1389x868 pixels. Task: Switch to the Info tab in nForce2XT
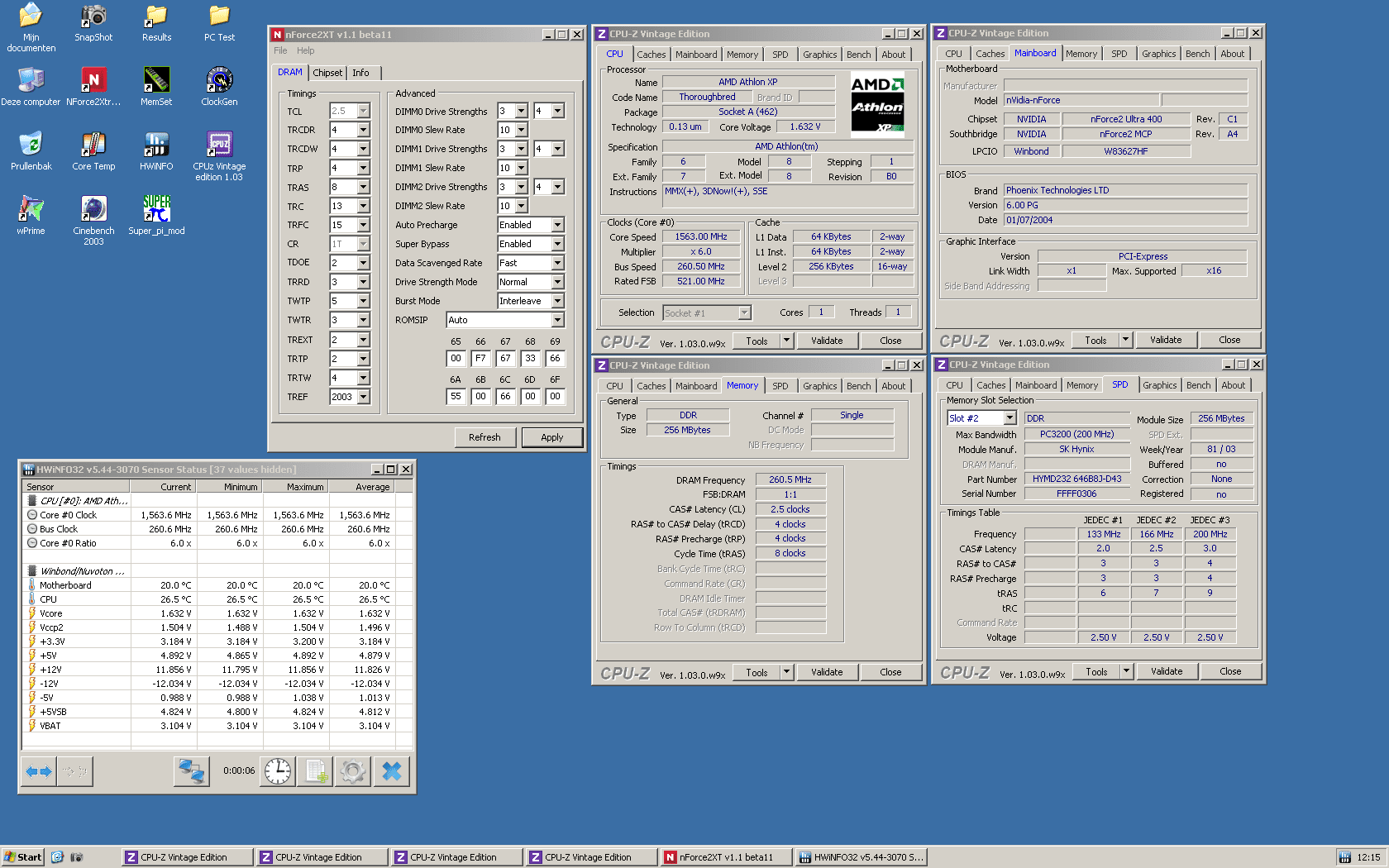point(361,73)
